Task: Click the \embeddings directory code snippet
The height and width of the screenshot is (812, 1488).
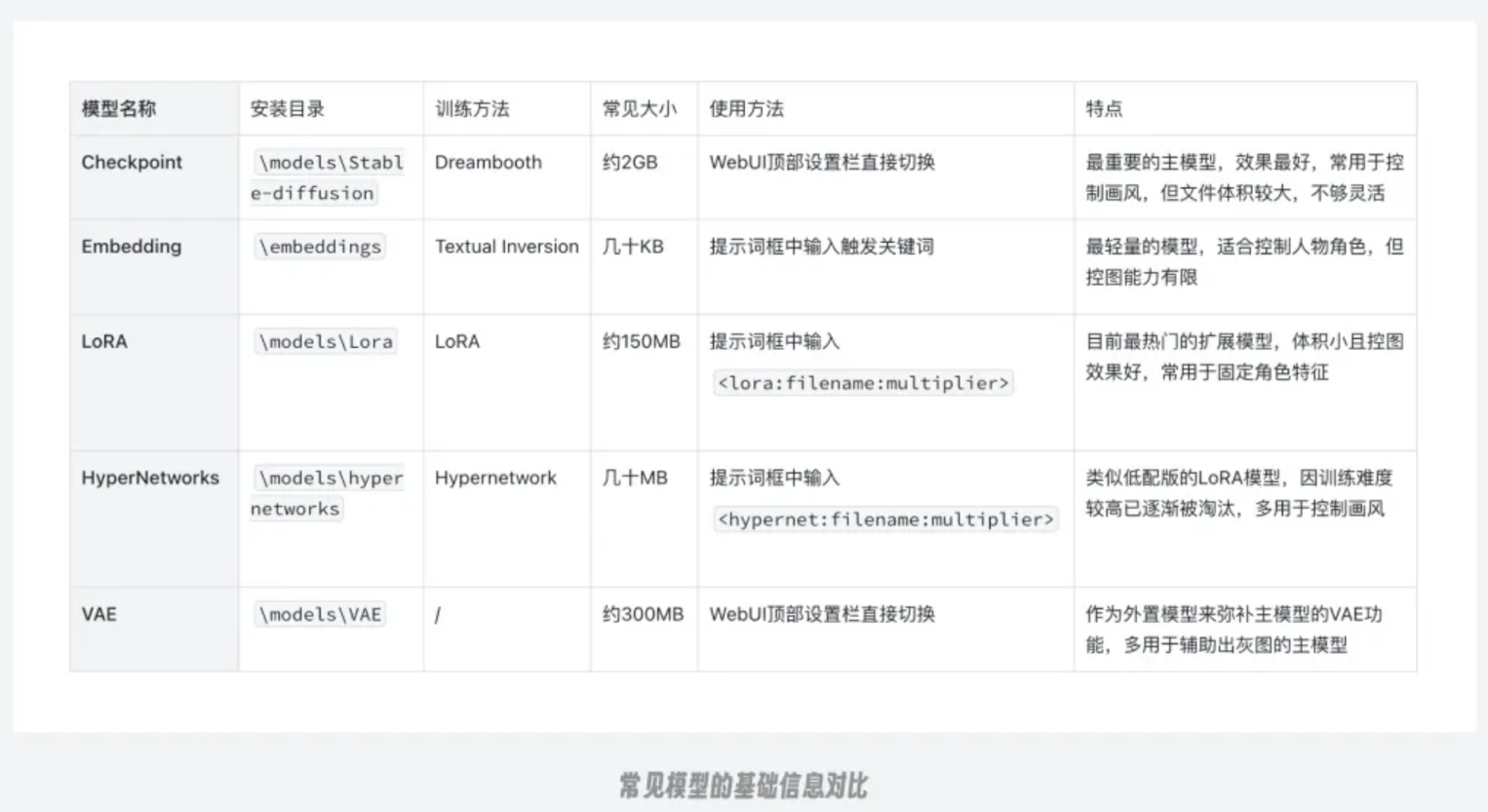Action: point(319,248)
